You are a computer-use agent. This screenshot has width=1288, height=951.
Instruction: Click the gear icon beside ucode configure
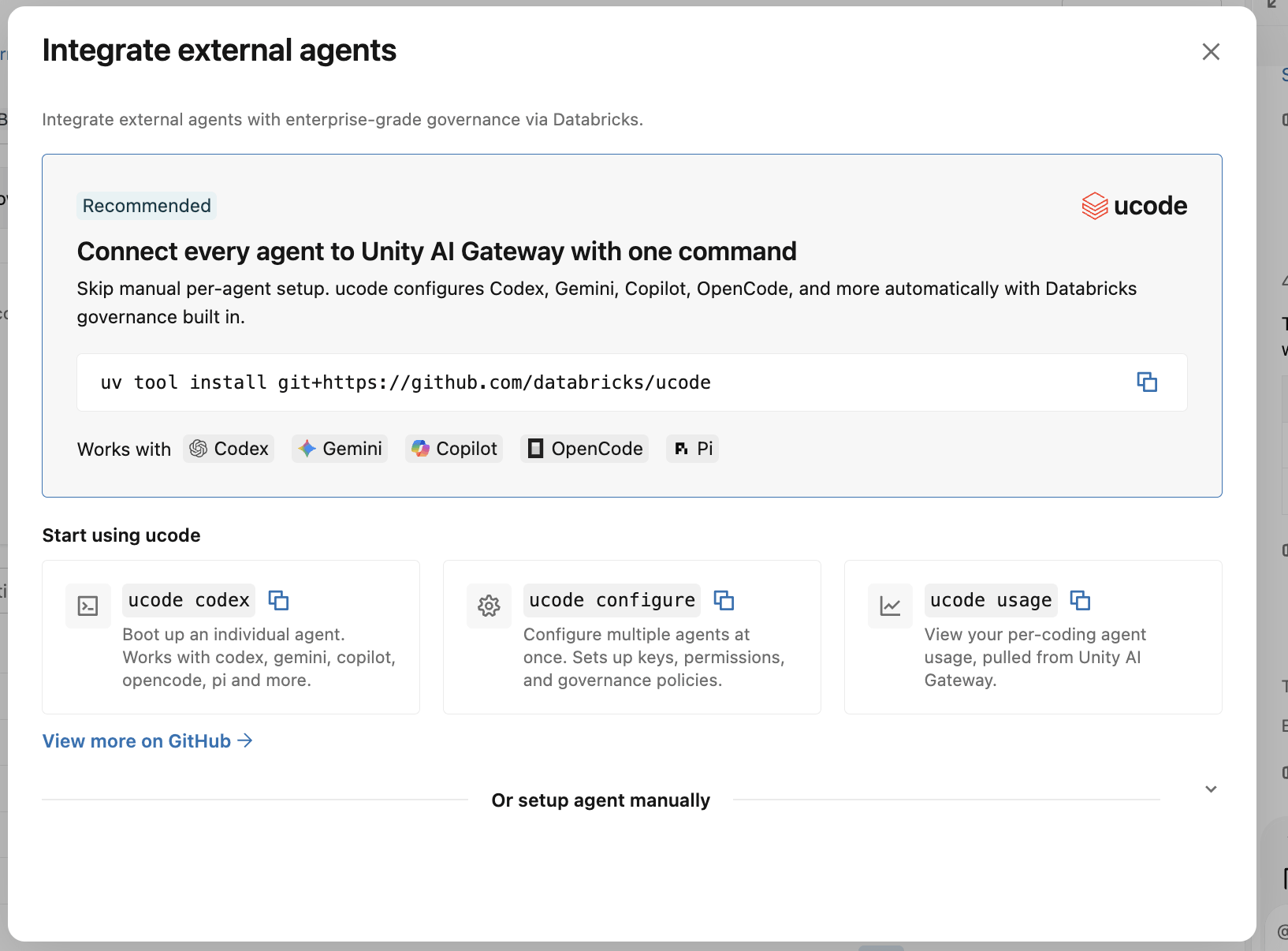[x=489, y=606]
